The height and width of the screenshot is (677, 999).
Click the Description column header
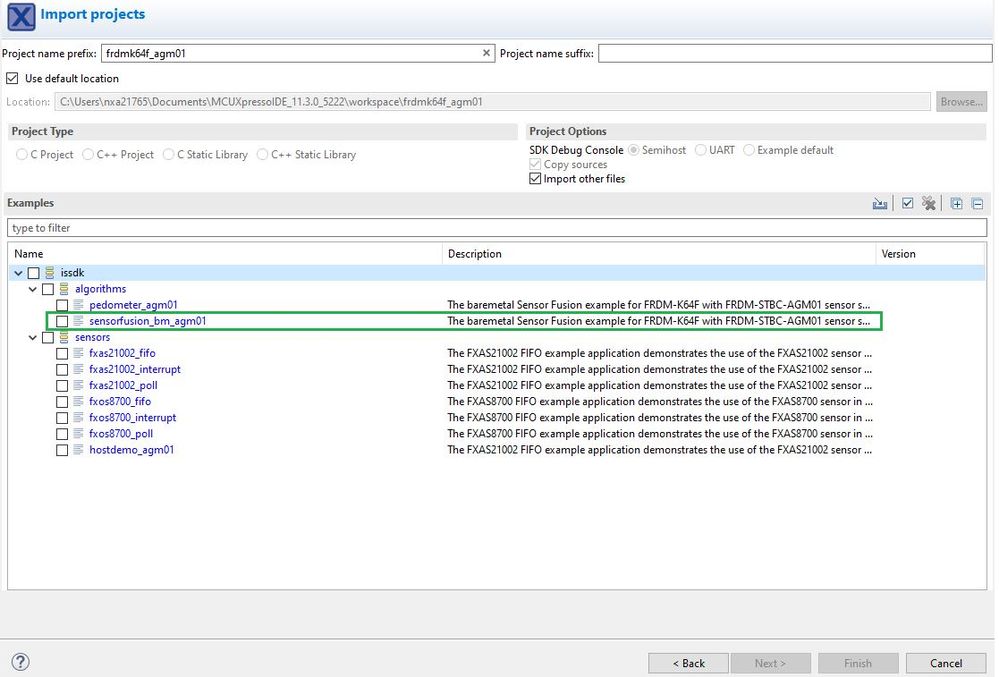659,253
